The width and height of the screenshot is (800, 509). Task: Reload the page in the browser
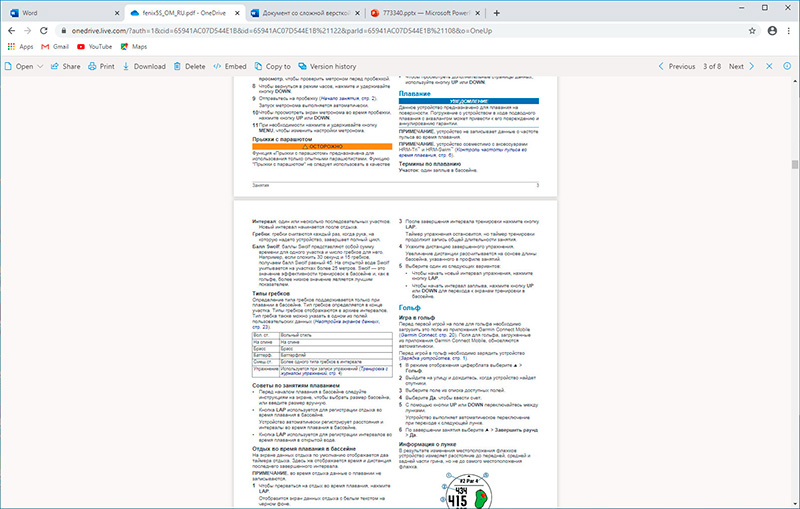[x=54, y=30]
